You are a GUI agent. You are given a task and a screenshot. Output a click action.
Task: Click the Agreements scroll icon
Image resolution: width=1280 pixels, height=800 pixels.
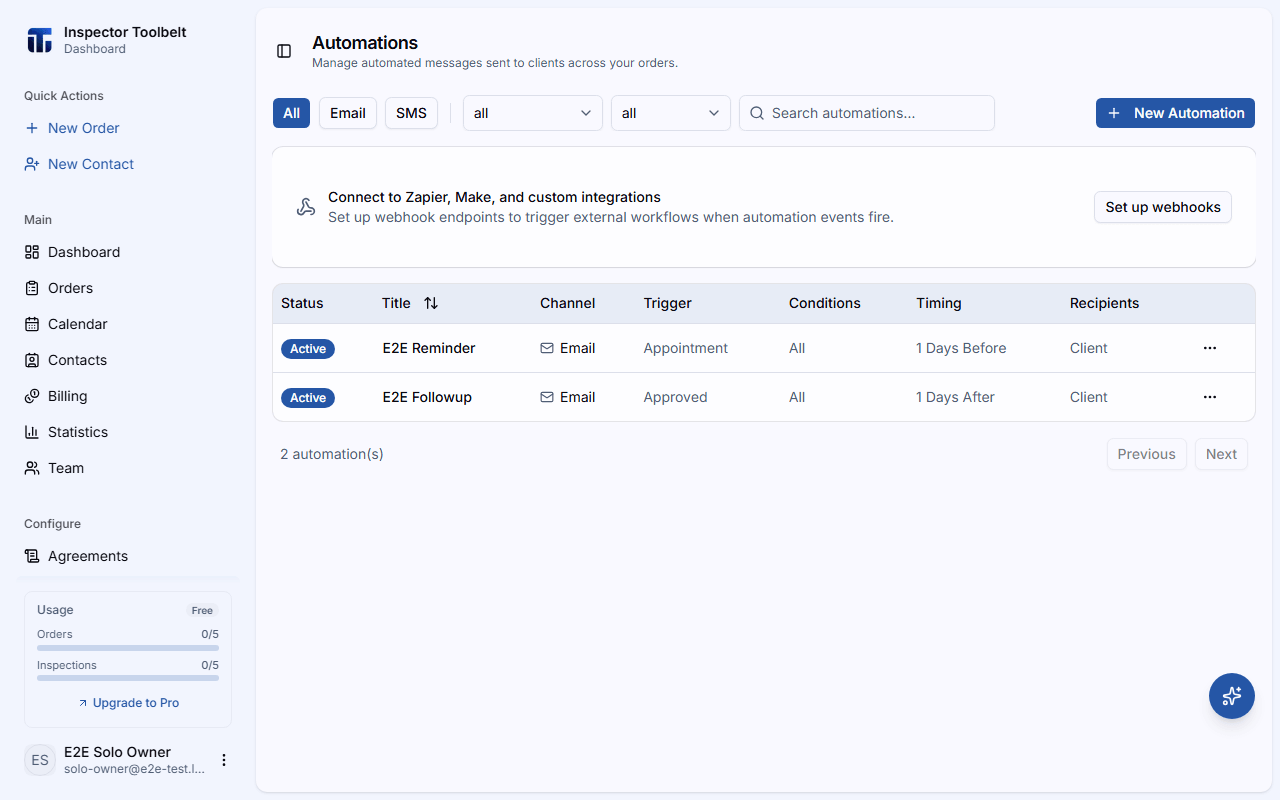click(x=32, y=556)
